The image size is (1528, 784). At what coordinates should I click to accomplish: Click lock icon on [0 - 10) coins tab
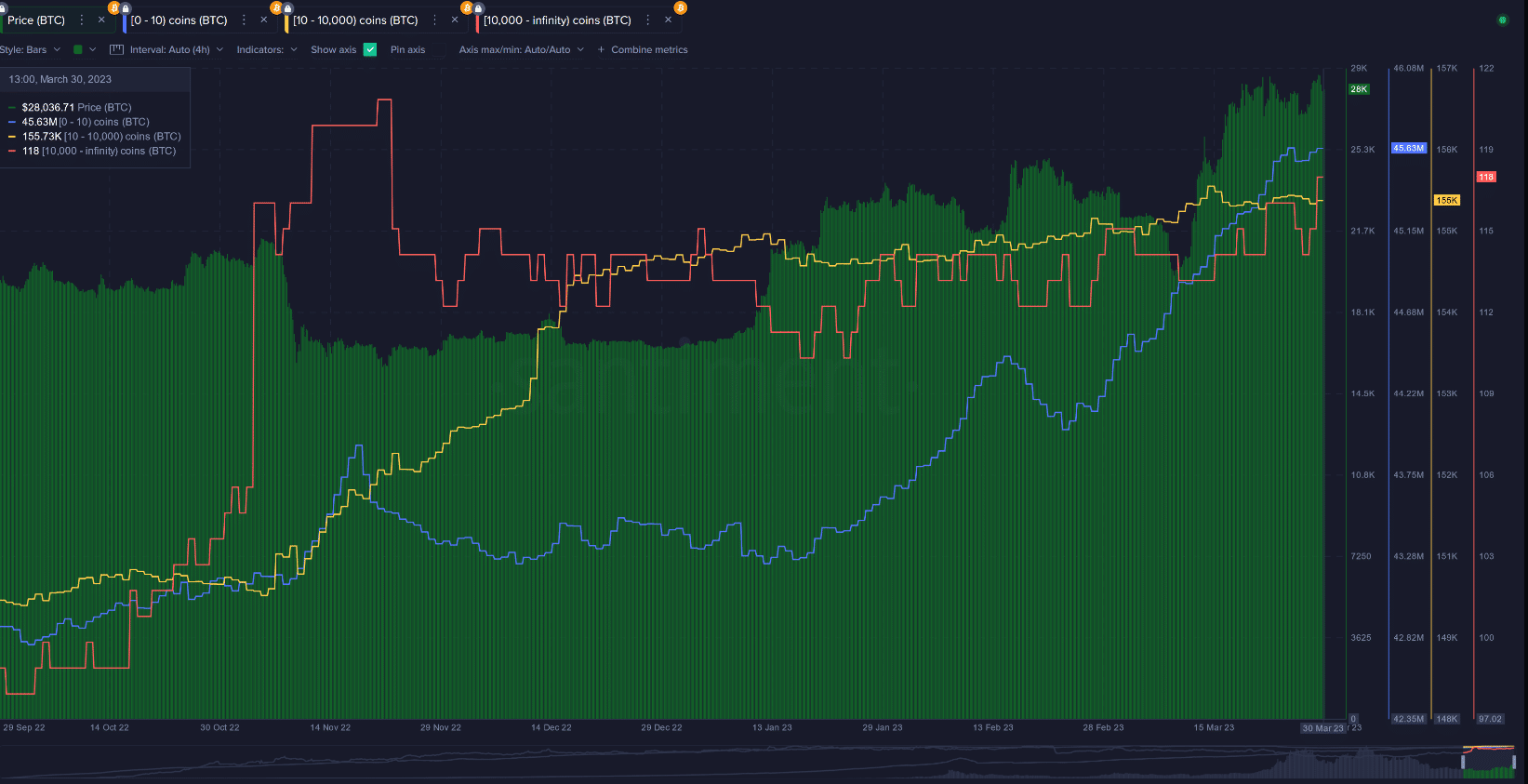click(x=126, y=8)
